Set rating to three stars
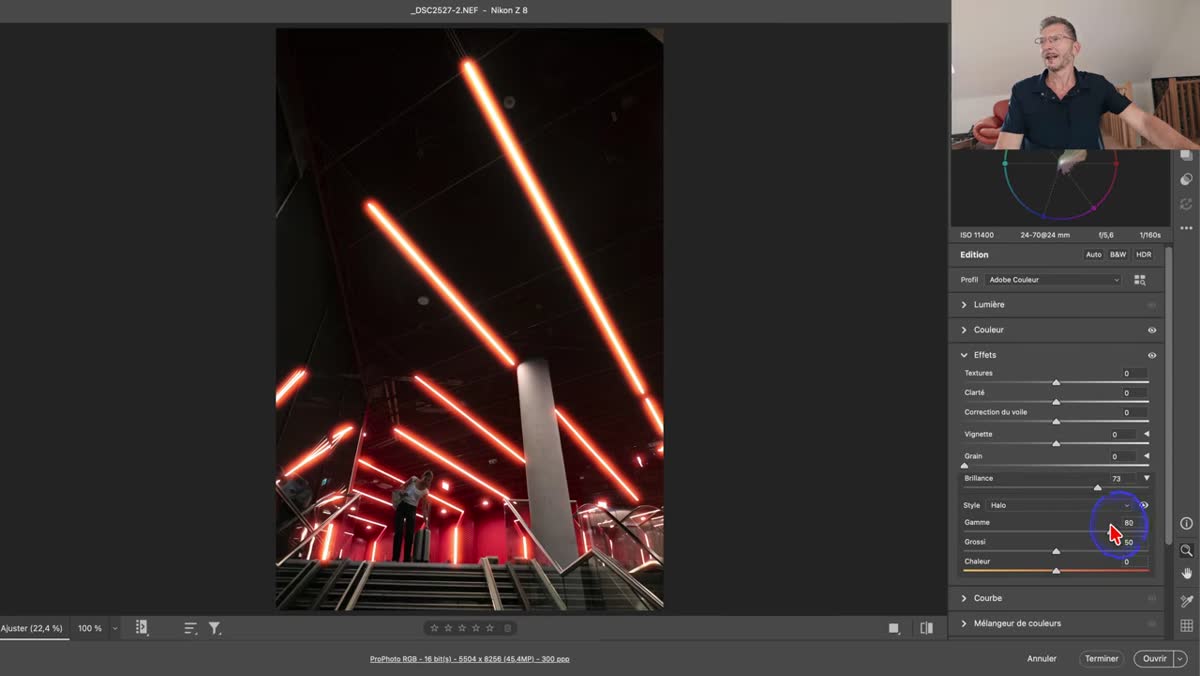 click(x=462, y=628)
